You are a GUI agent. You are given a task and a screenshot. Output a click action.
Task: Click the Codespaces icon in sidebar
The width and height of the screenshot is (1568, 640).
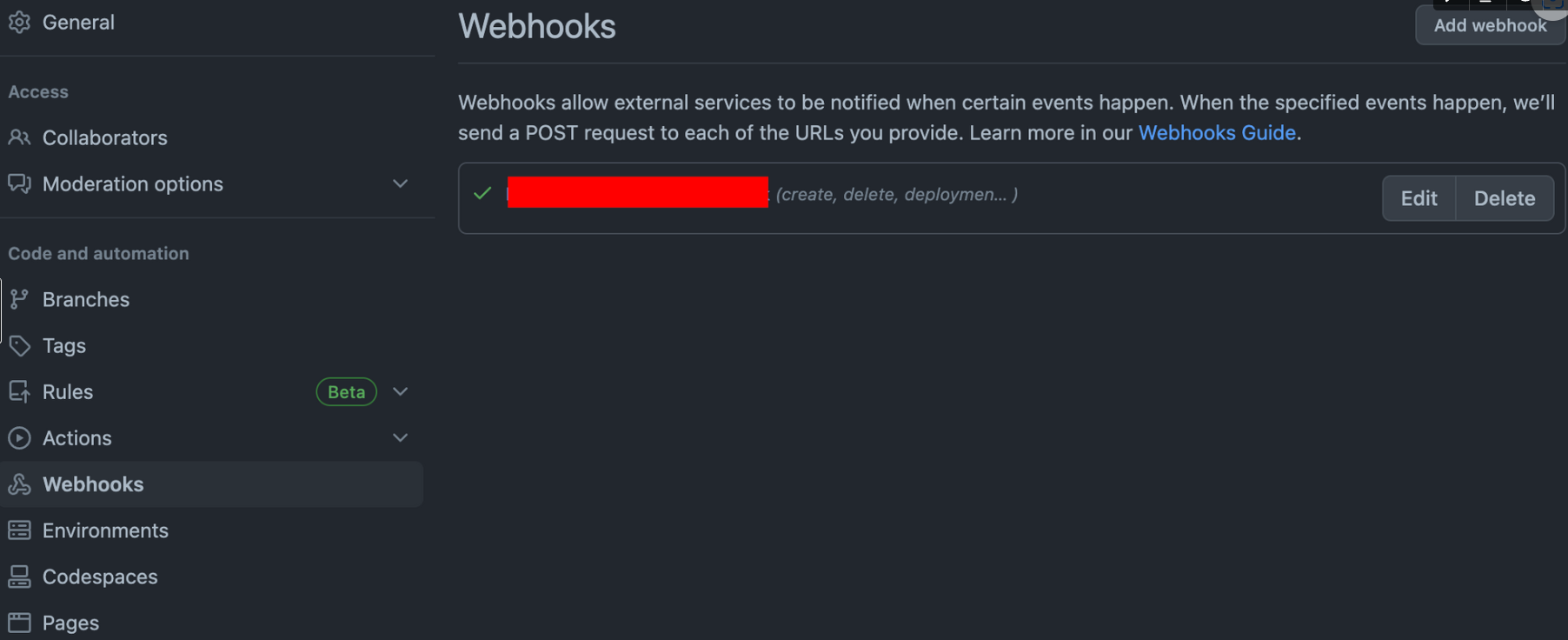coord(19,576)
